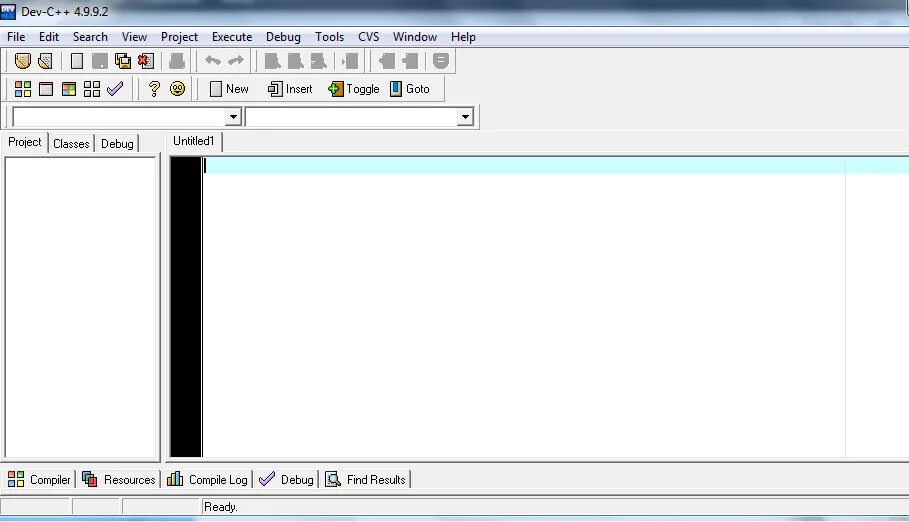Viewport: 909px width, 522px height.
Task: Click the New button in the toolbar
Action: click(229, 89)
